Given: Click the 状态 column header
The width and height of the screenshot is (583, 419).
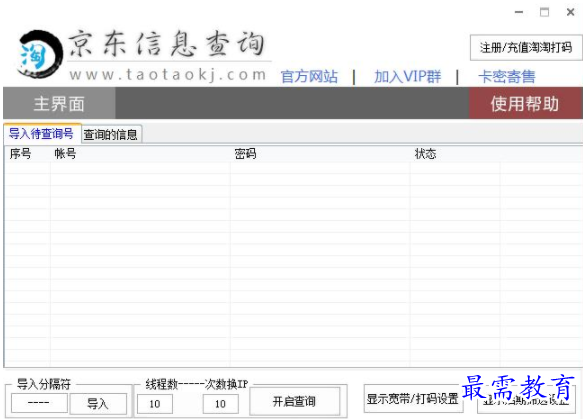Looking at the screenshot, I should [455, 154].
